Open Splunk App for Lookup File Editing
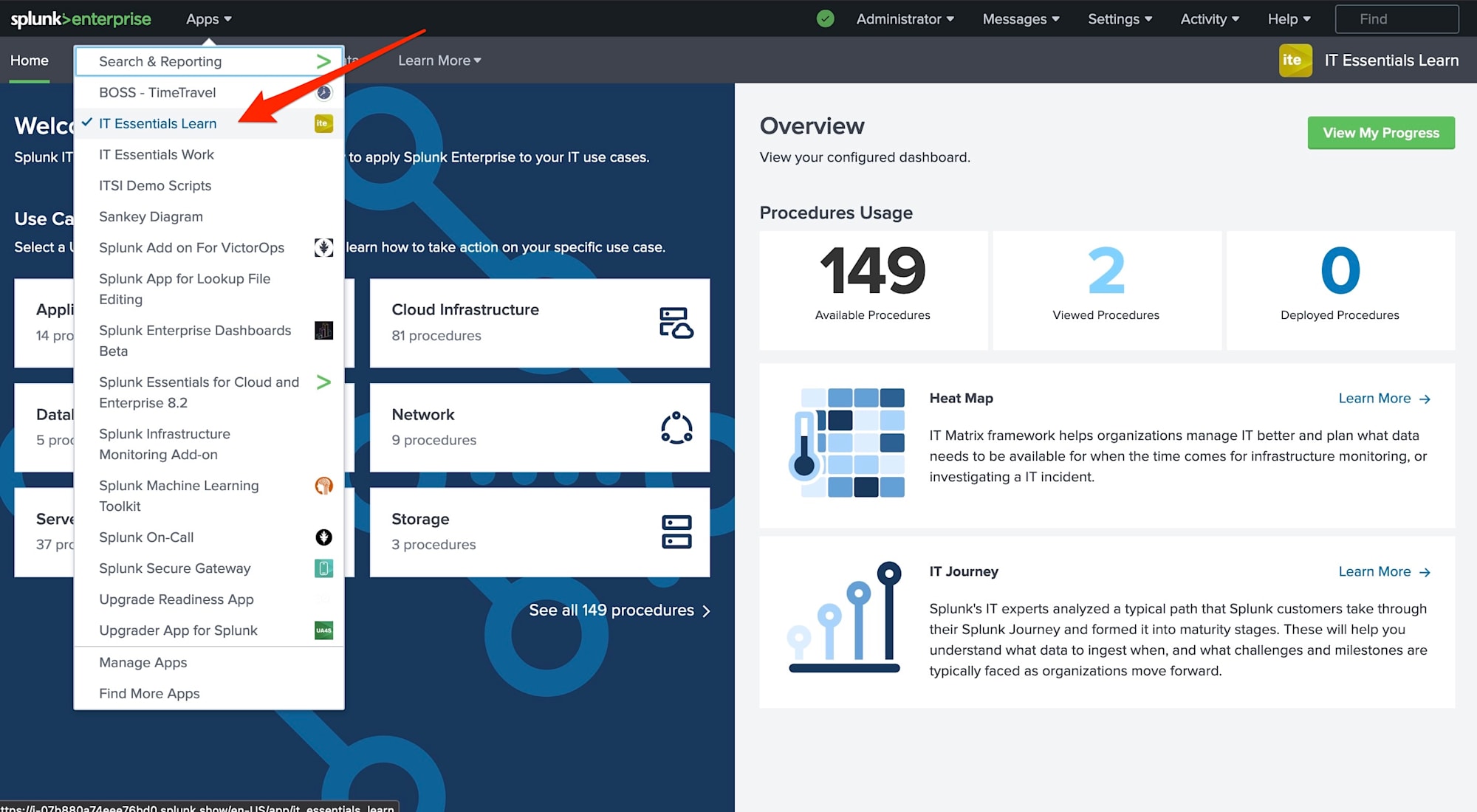This screenshot has width=1477, height=812. 209,289
